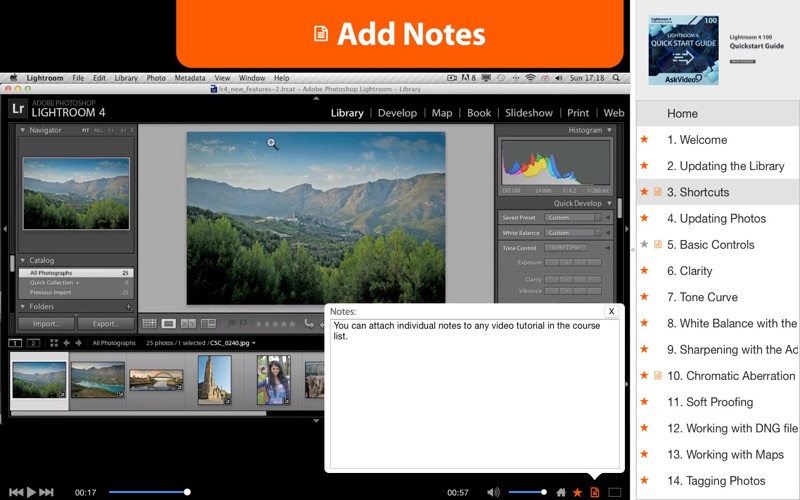
Task: Click the Auto Tone button
Action: pos(565,247)
